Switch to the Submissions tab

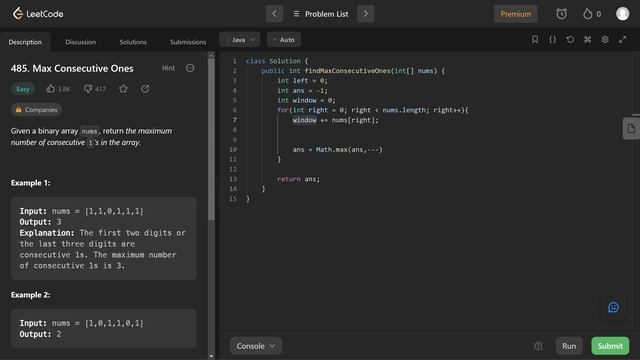[188, 42]
